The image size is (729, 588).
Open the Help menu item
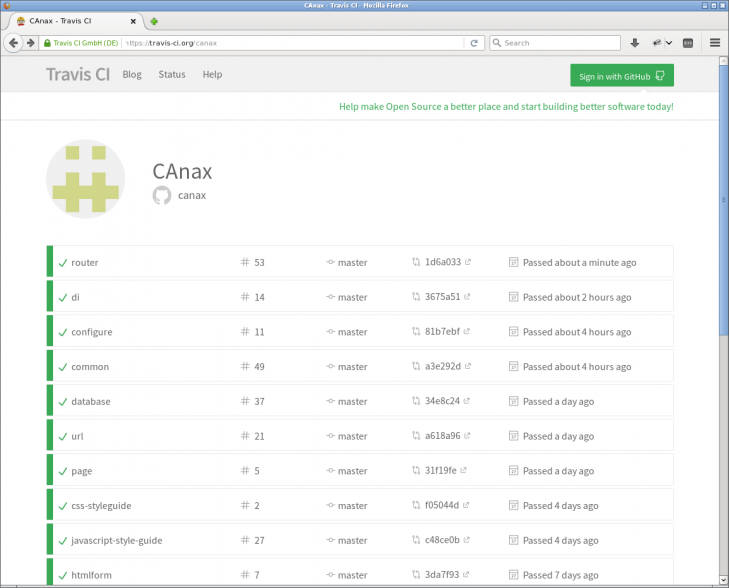(x=212, y=74)
